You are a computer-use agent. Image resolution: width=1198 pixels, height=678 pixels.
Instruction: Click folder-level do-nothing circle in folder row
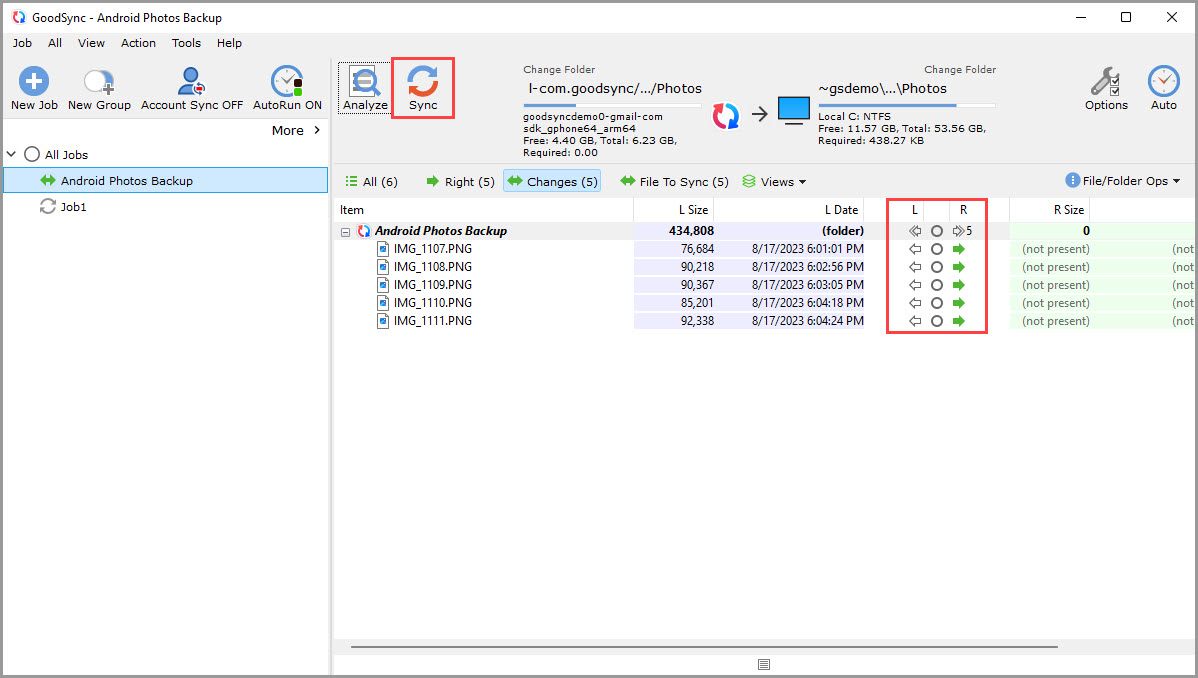pos(937,231)
